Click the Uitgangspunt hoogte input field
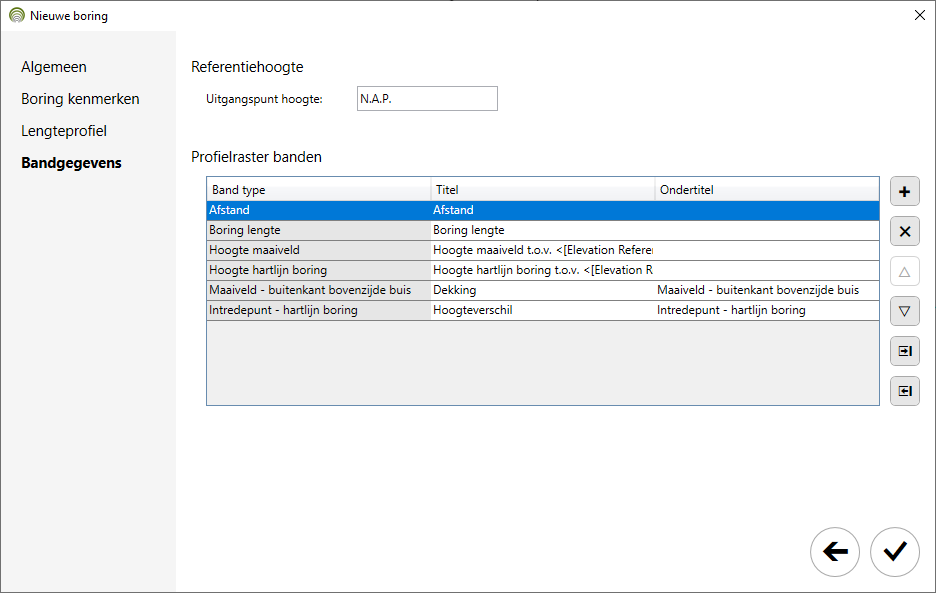Screen dimensions: 936x593 click(x=427, y=99)
